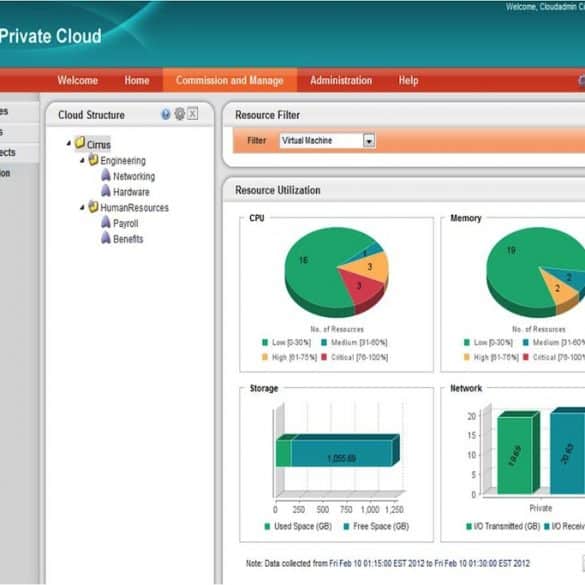This screenshot has height=585, width=585.
Task: Open help icon in Cloud Structure panel
Action: click(166, 114)
